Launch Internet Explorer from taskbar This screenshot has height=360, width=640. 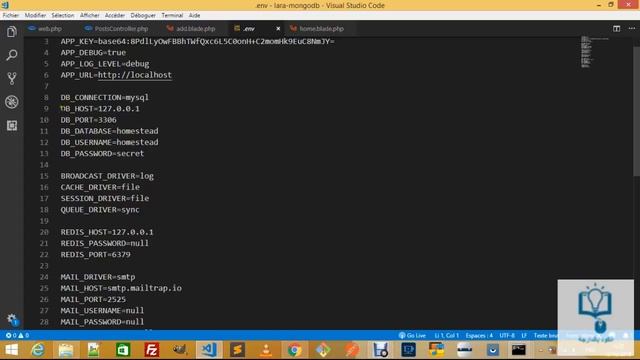coord(38,350)
